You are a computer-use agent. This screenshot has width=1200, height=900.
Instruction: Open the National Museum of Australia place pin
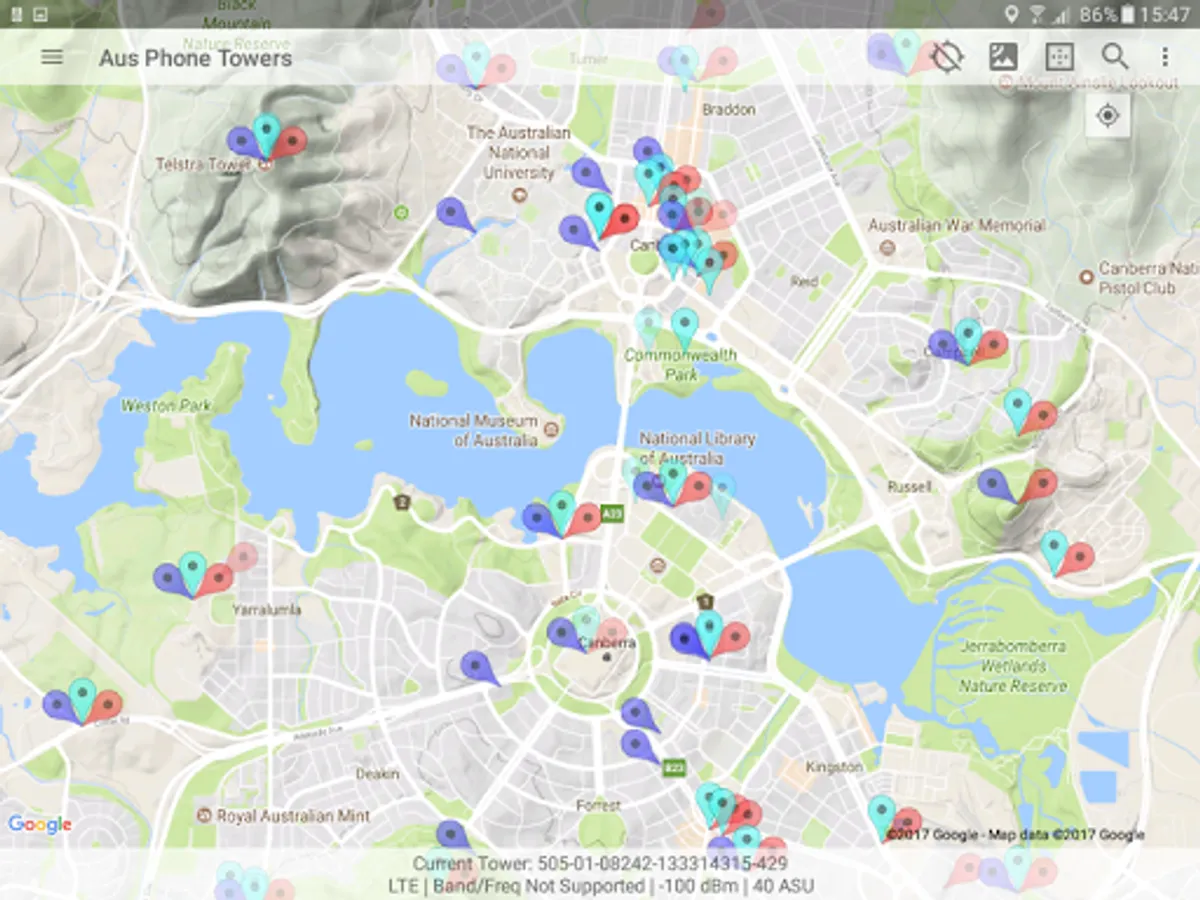[551, 429]
